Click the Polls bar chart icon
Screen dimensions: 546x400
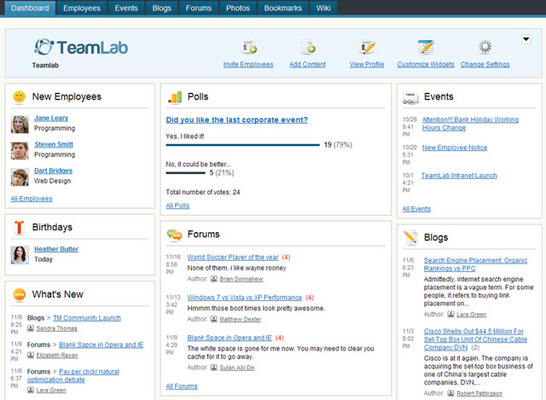point(175,97)
